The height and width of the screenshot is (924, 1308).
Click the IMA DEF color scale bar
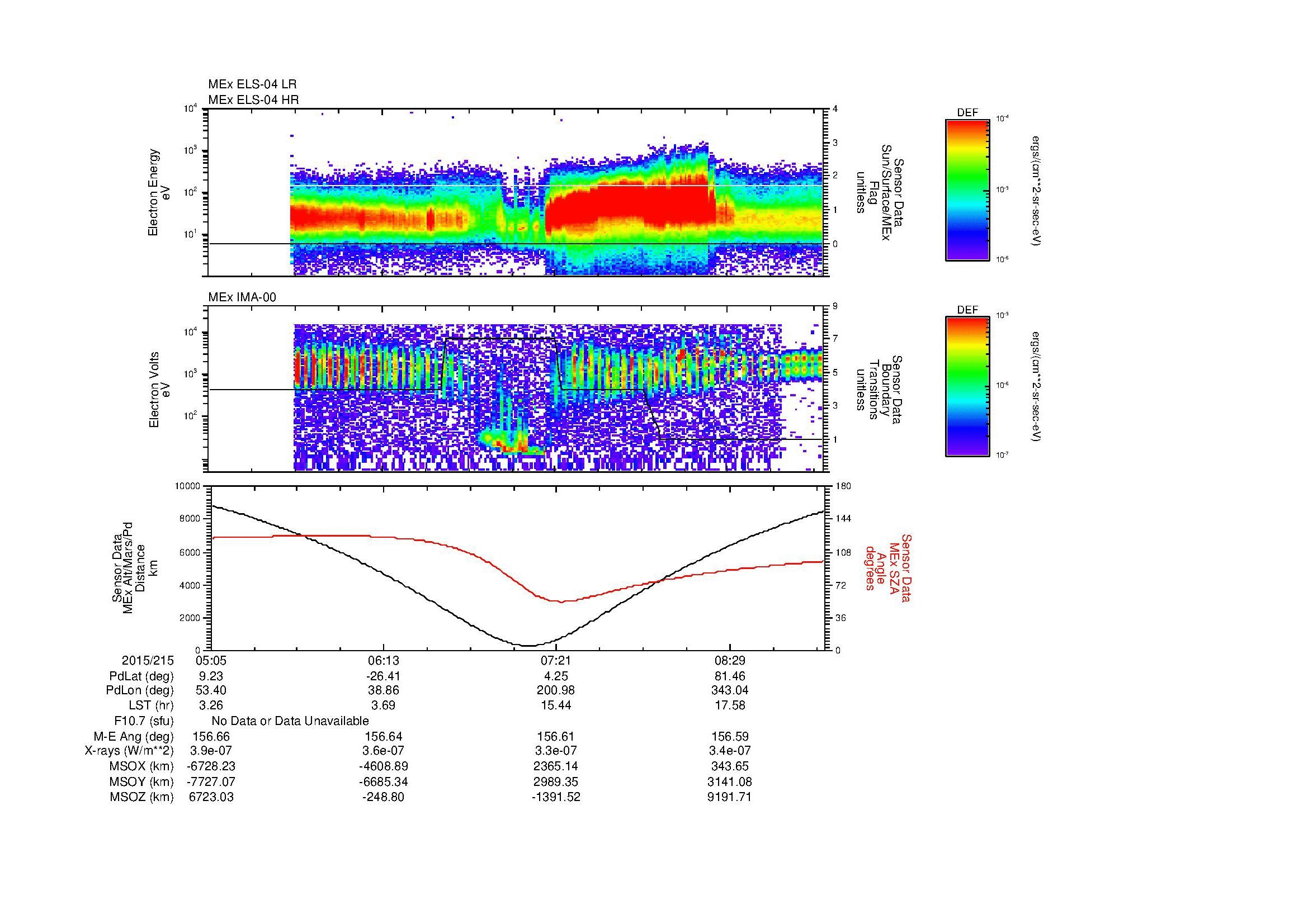[x=967, y=386]
